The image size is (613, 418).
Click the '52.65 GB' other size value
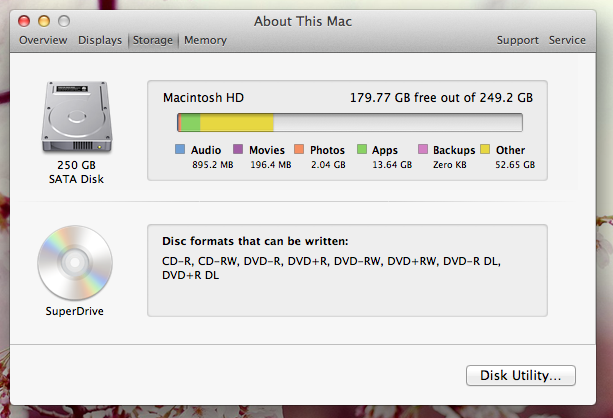(515, 165)
